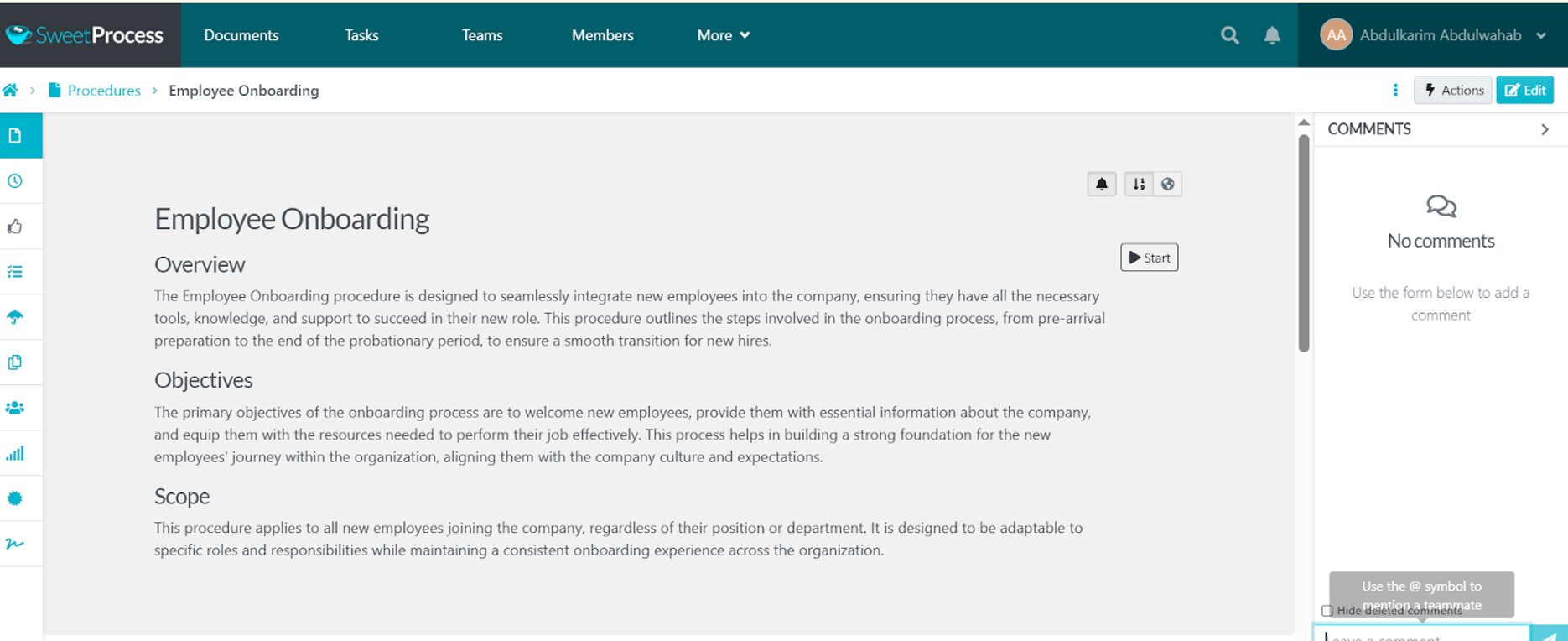1568x641 pixels.
Task: Click the sort order icon button
Action: pyautogui.click(x=1139, y=184)
